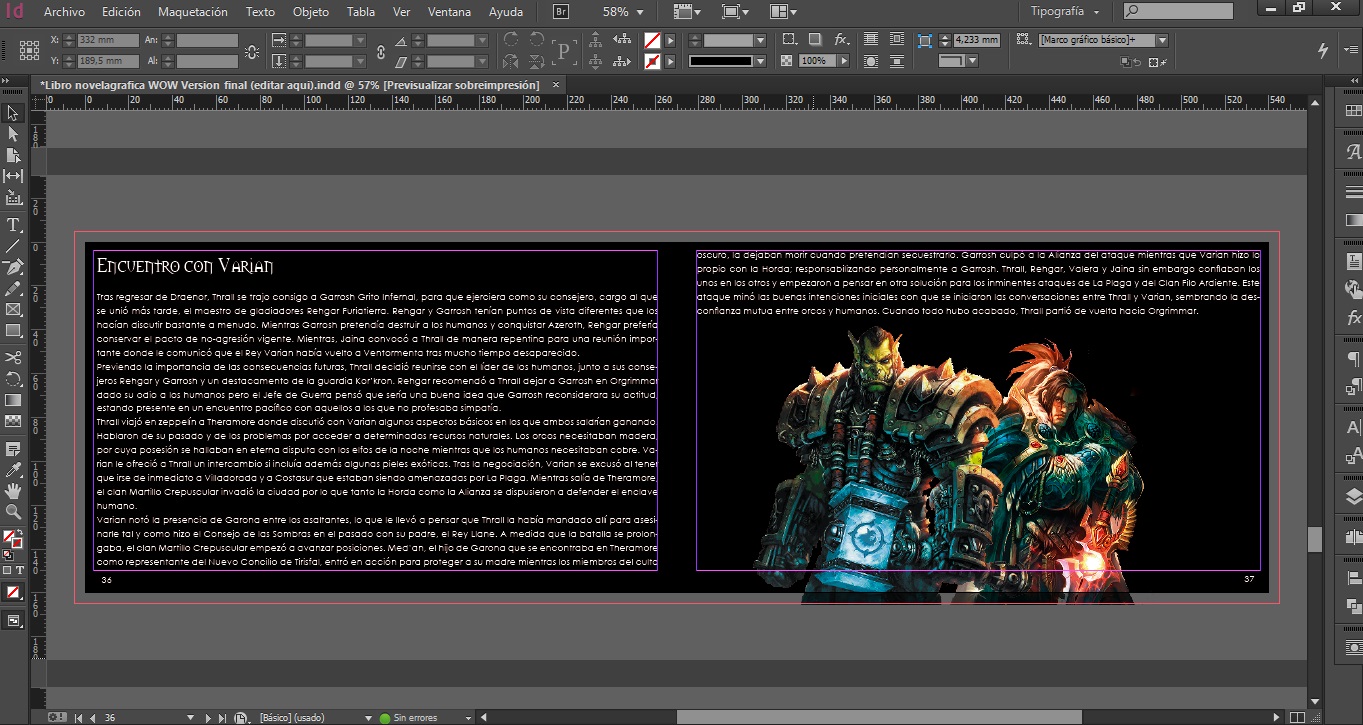Select the Note tool
Screen dimensions: 1363x725
13,448
